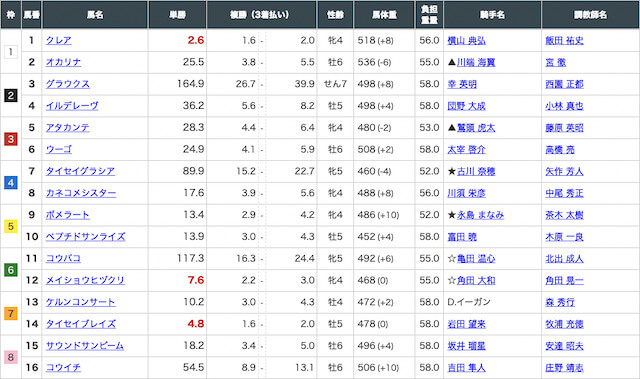Select the red win odds 2.6
This screenshot has height=379, width=640.
pos(196,40)
